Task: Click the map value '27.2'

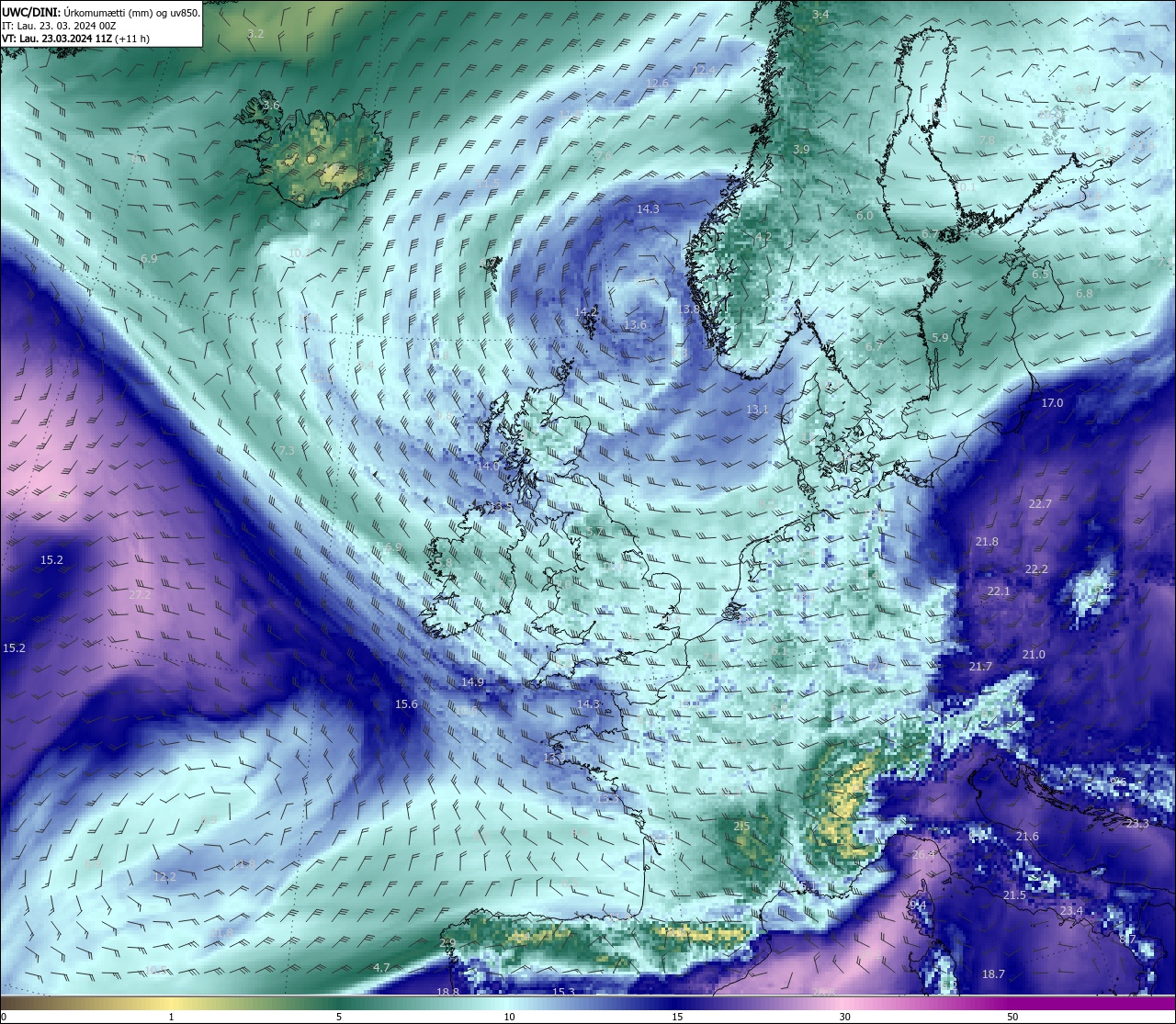Action: point(140,595)
